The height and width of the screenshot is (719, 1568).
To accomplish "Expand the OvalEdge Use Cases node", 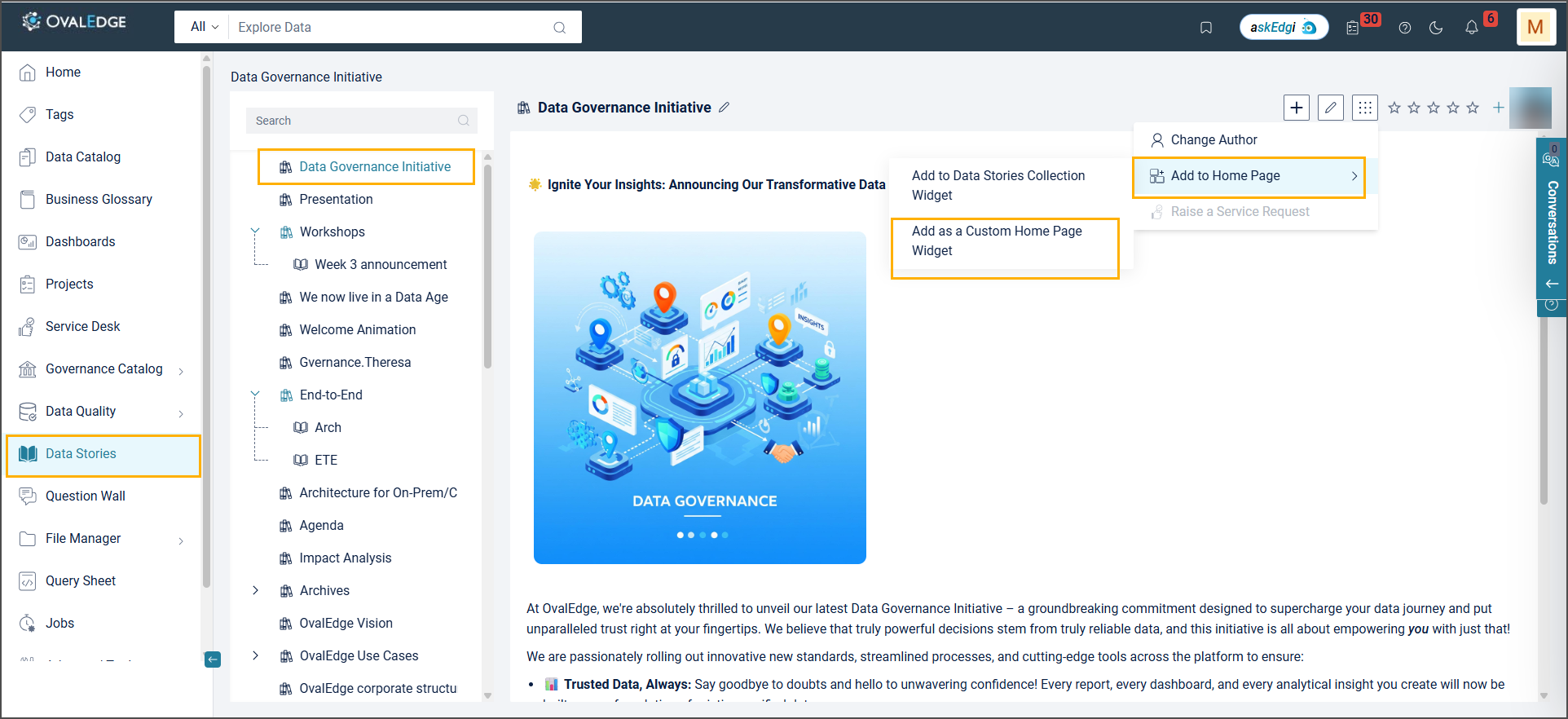I will coord(255,656).
